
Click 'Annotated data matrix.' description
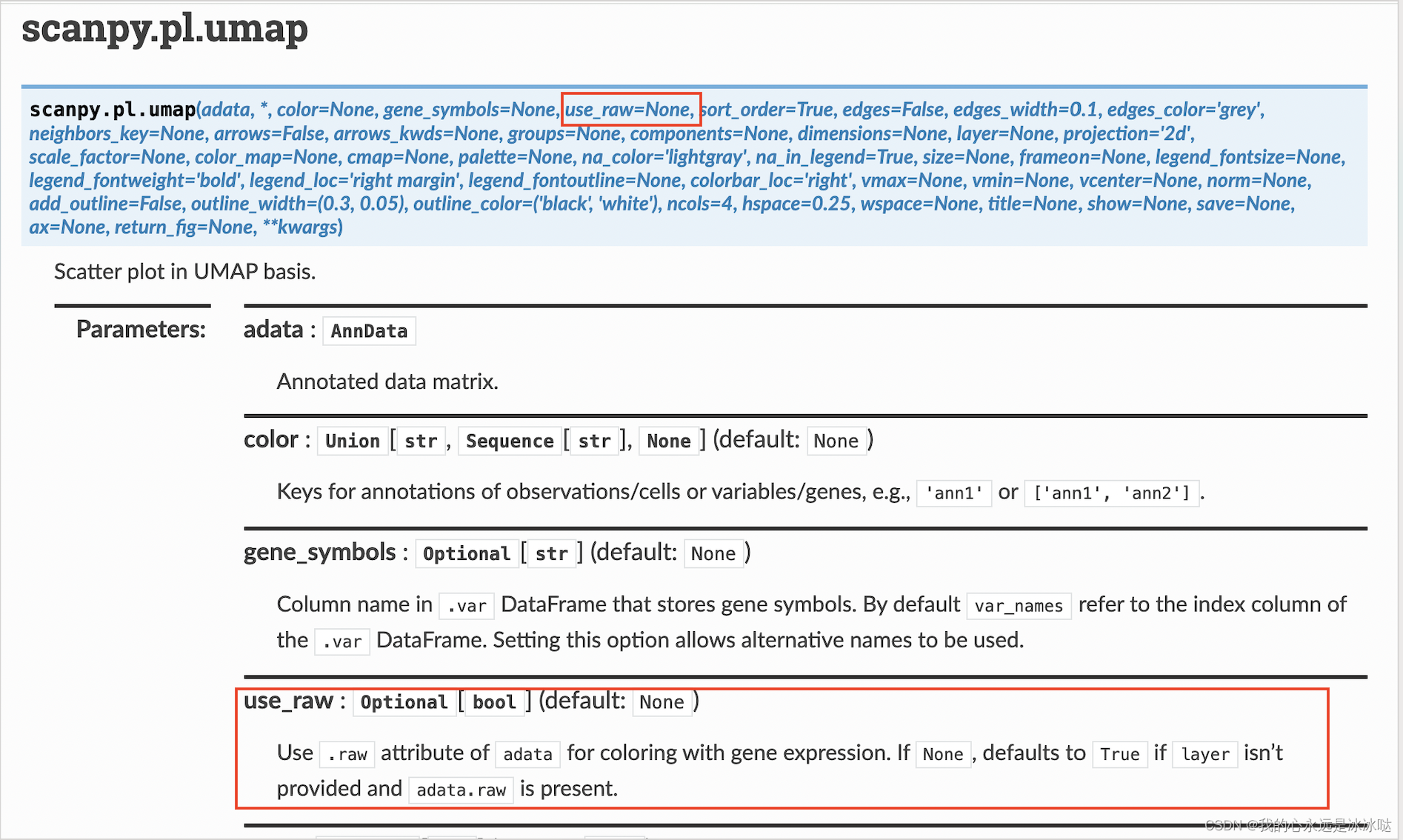click(x=387, y=381)
